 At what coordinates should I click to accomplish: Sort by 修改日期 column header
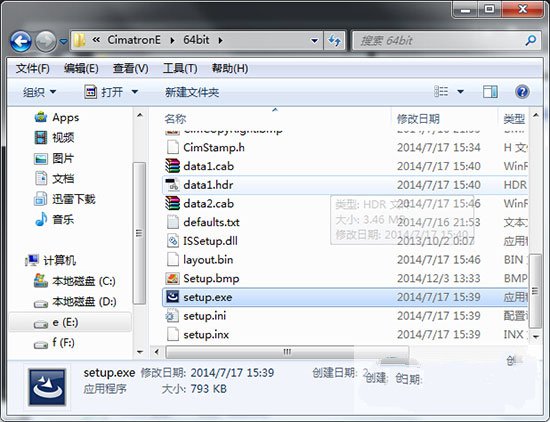coord(418,119)
